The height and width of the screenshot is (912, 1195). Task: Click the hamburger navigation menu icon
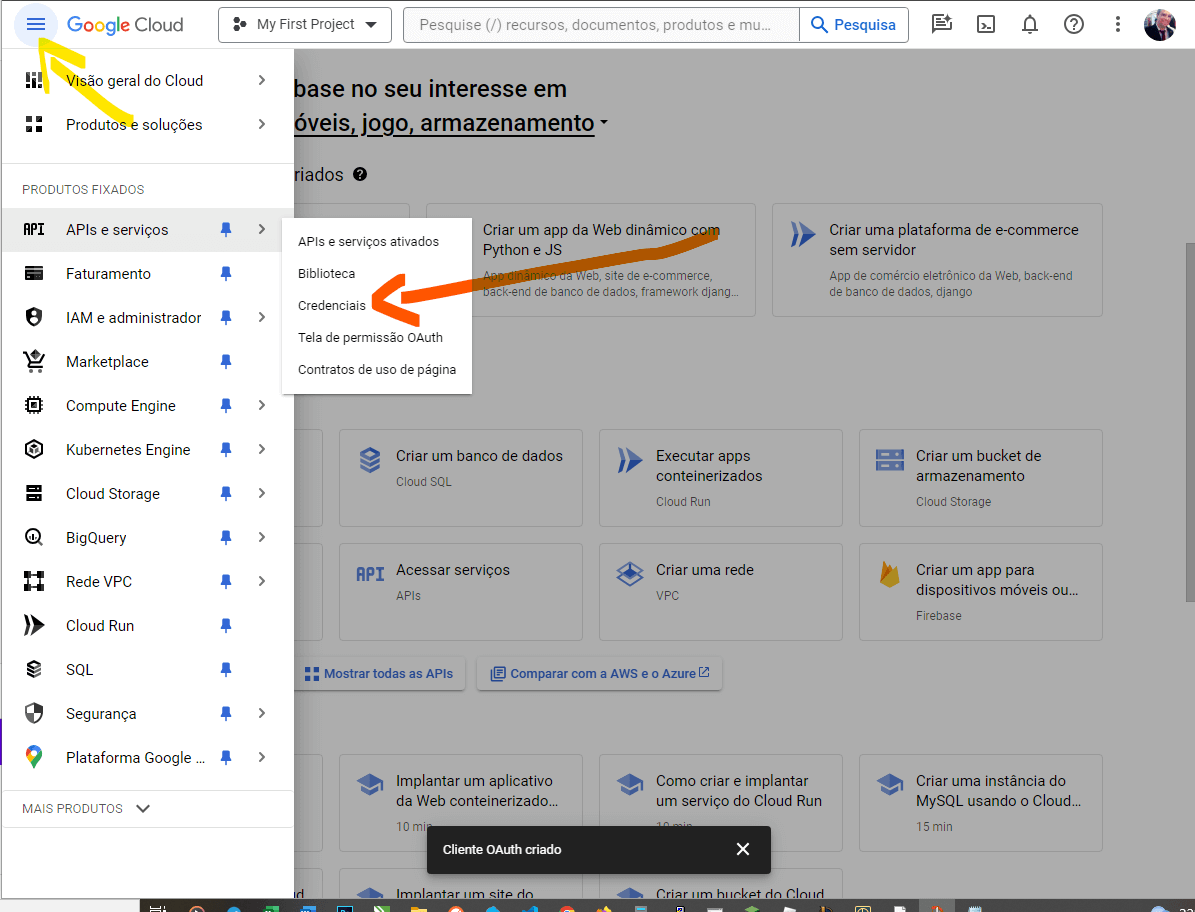[x=36, y=25]
